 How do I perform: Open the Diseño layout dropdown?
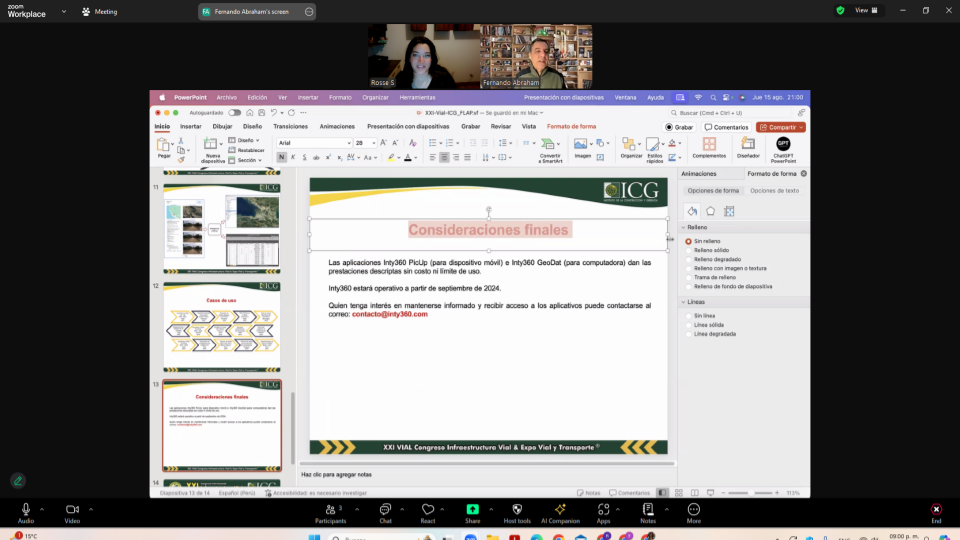point(245,140)
